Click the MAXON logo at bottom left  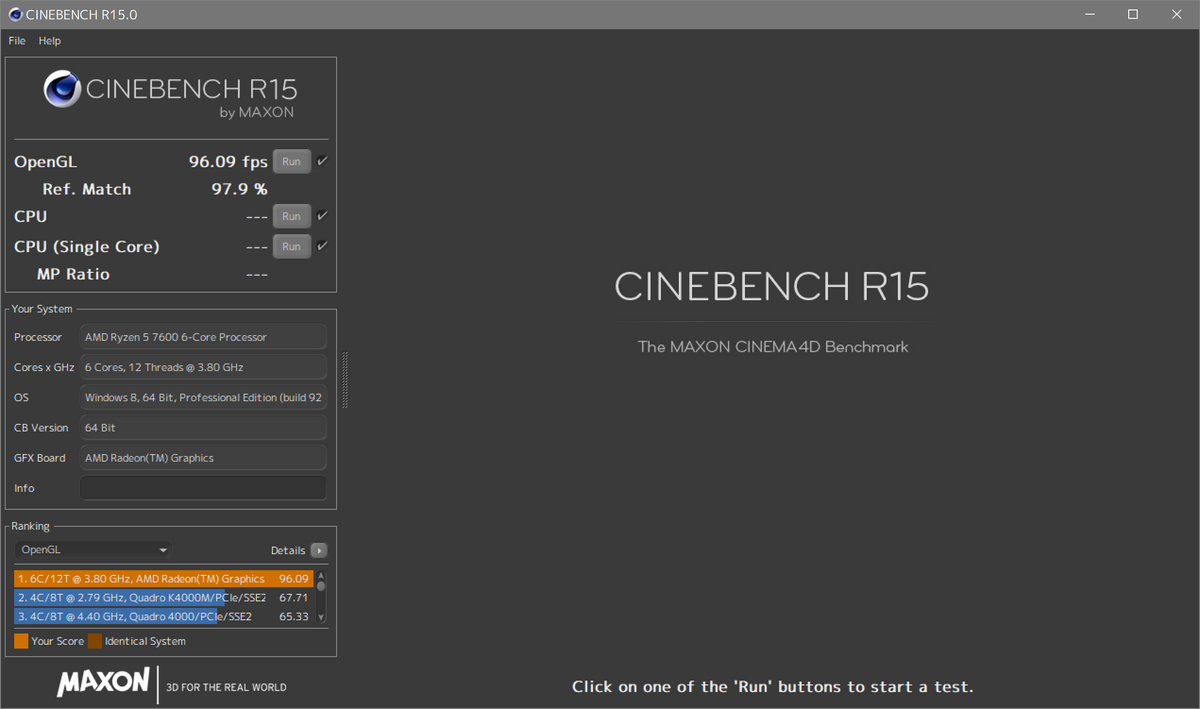click(x=103, y=683)
